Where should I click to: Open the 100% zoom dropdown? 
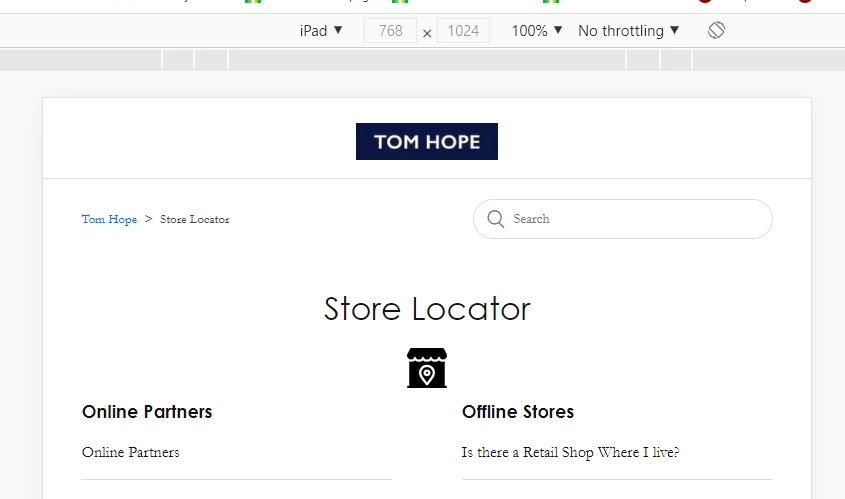click(537, 31)
